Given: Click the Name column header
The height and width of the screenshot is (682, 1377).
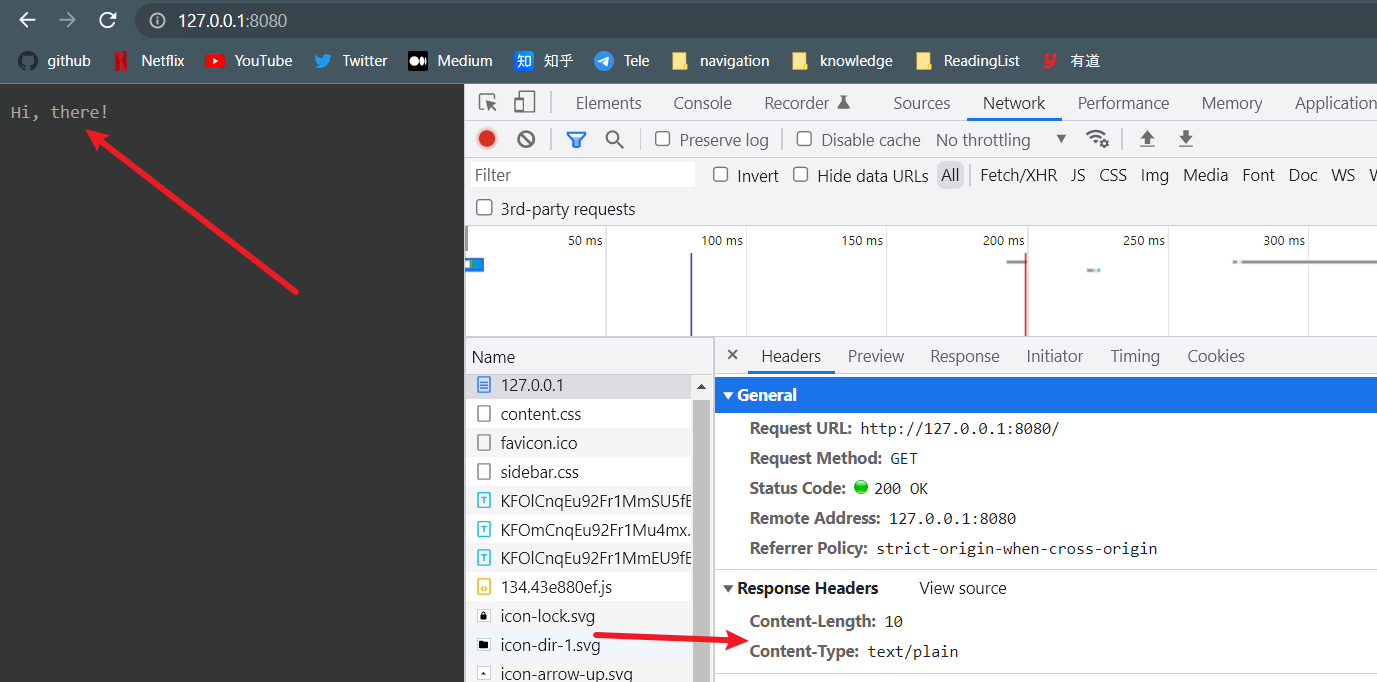Looking at the screenshot, I should tap(589, 356).
